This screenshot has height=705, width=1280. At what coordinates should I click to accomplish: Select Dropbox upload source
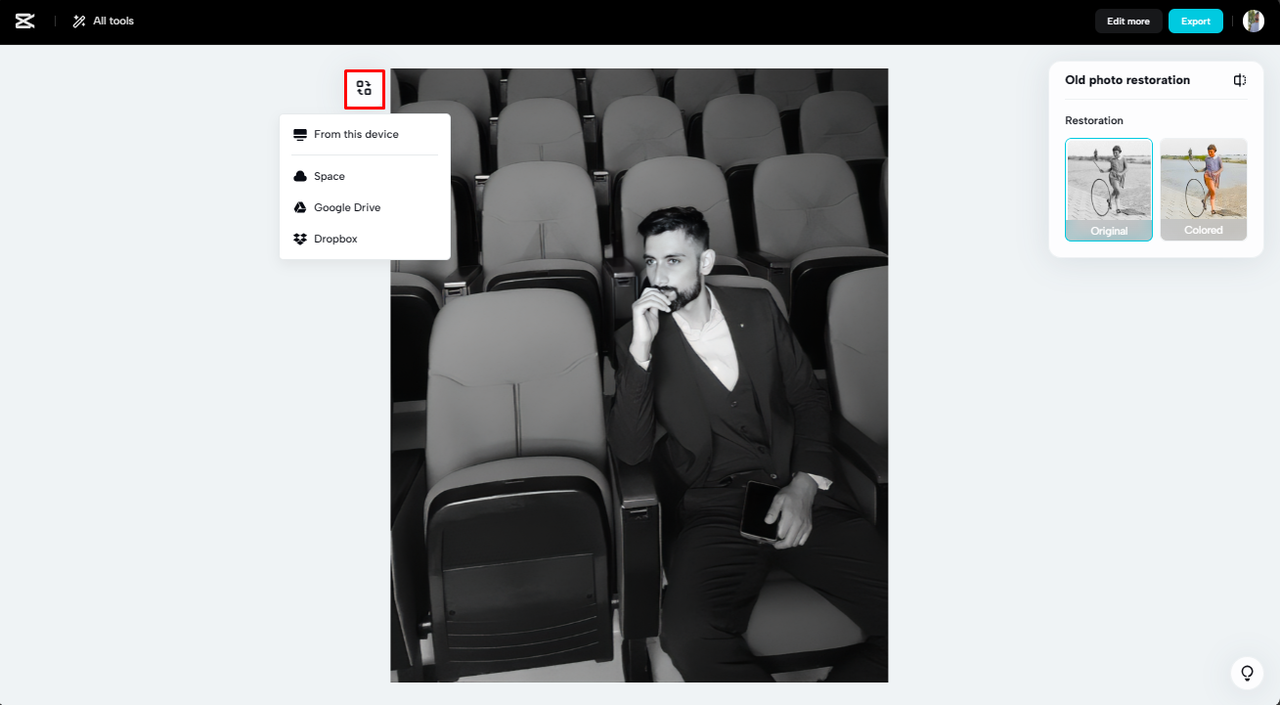point(365,239)
